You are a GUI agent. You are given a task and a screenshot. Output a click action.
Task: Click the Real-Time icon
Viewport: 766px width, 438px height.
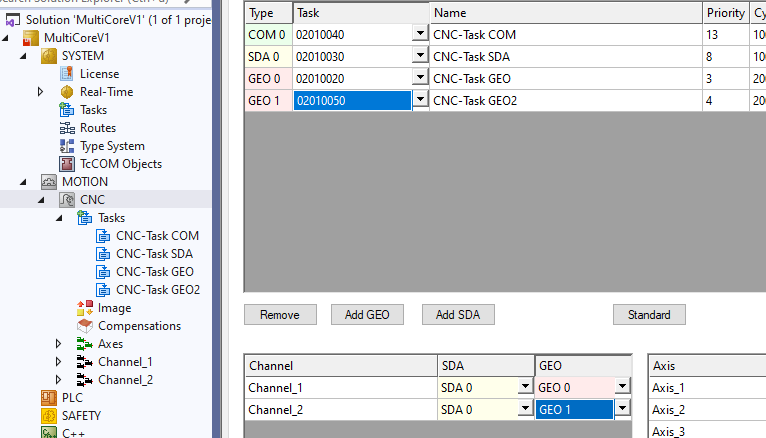point(67,92)
